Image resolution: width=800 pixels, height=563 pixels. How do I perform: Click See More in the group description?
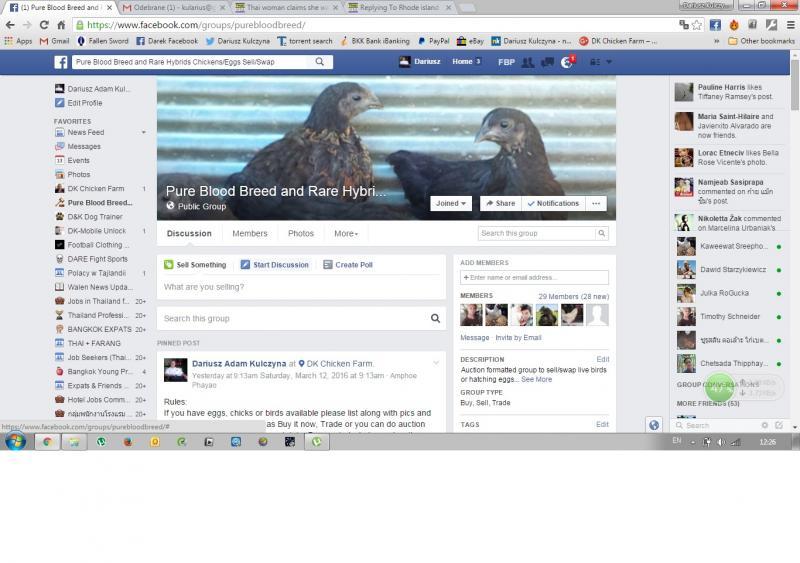[536, 380]
